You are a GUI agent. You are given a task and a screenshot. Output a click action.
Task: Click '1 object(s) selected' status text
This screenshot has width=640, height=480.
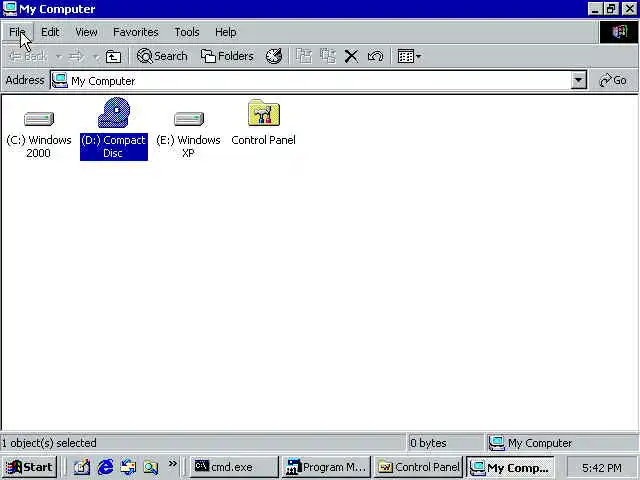point(49,443)
